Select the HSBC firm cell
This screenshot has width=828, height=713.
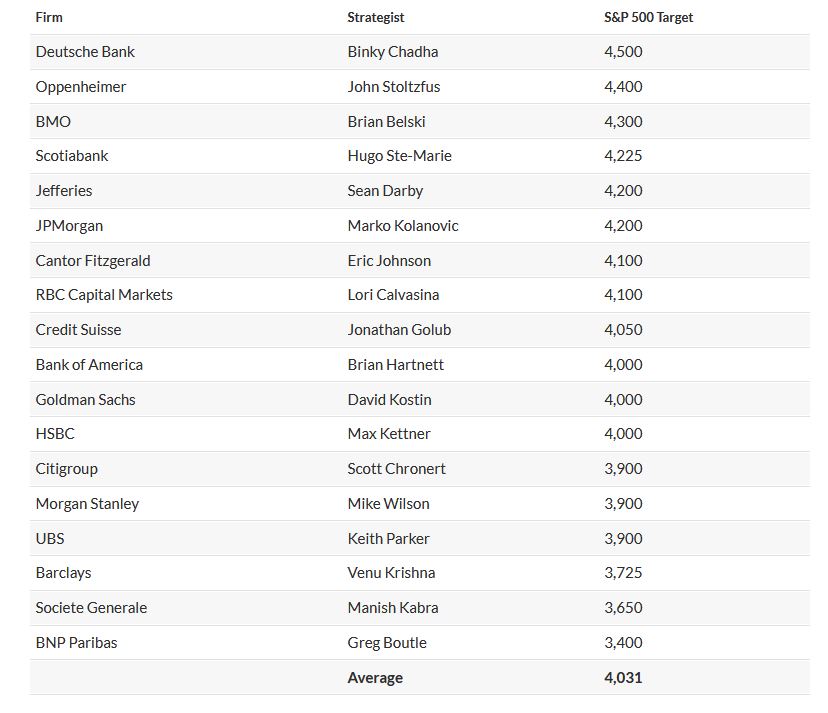(55, 434)
